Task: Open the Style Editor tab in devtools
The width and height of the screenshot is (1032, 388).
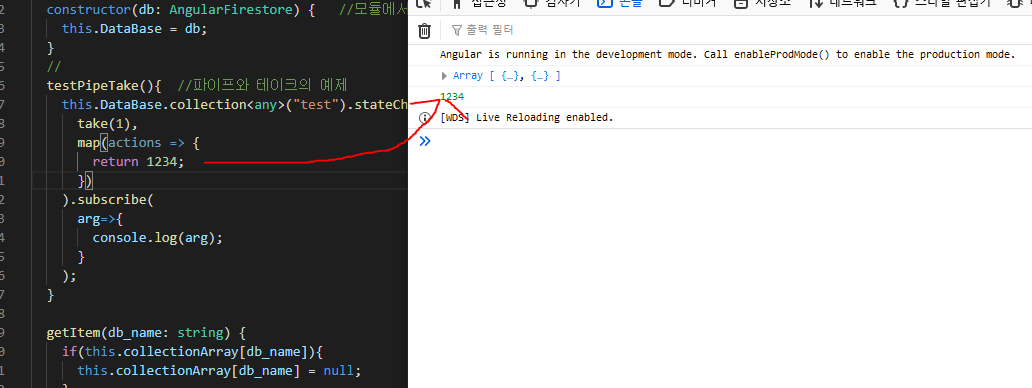Action: (x=942, y=3)
